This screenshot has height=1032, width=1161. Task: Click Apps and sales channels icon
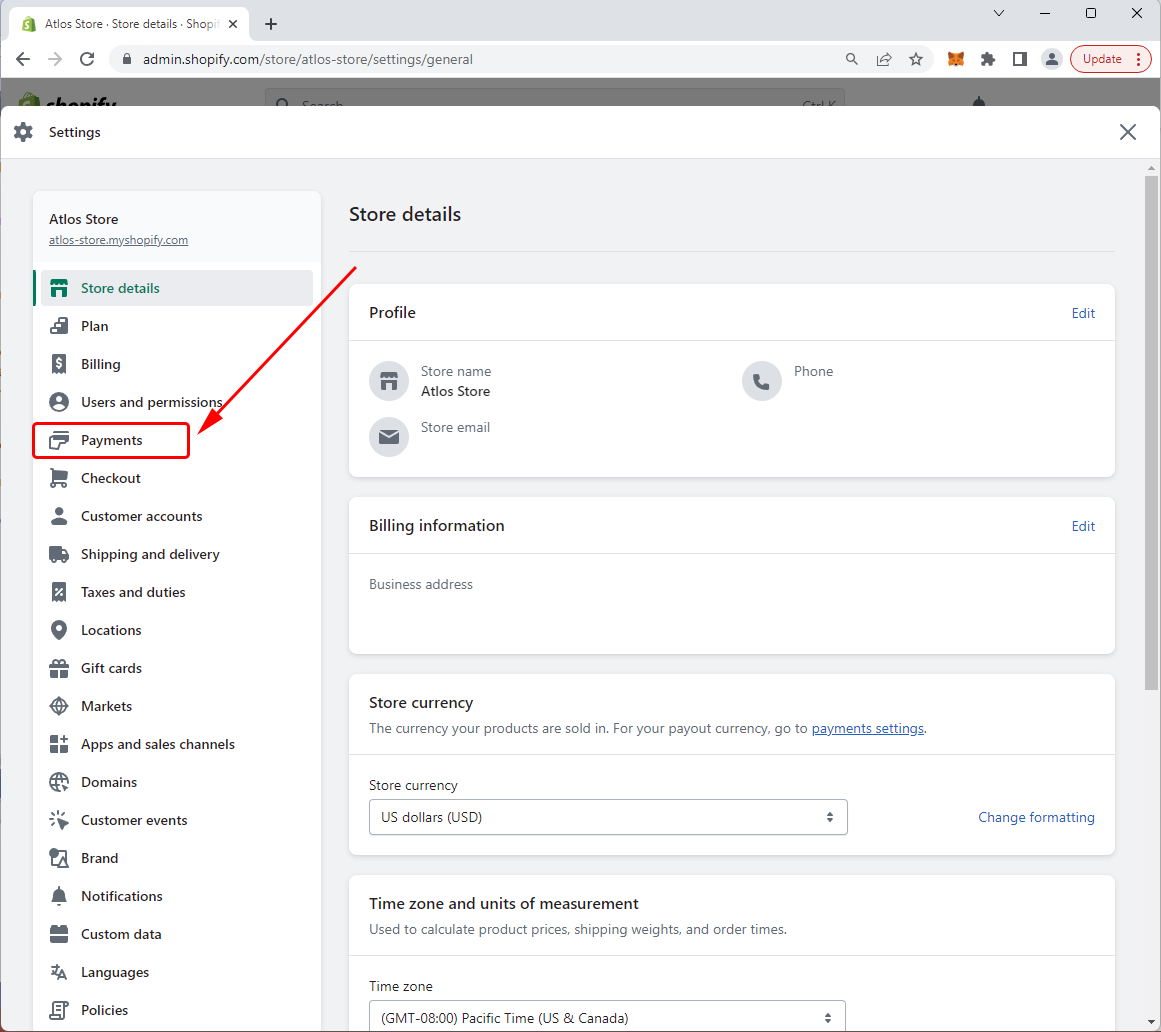pyautogui.click(x=59, y=744)
